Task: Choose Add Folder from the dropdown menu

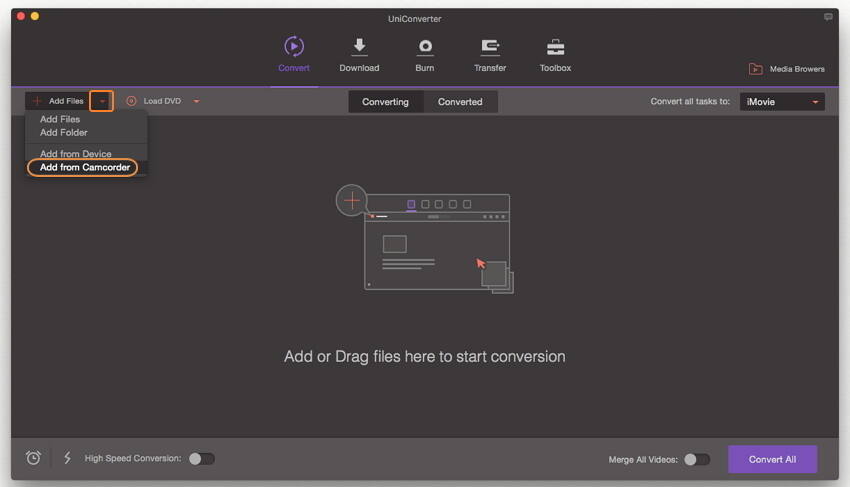Action: (x=63, y=132)
